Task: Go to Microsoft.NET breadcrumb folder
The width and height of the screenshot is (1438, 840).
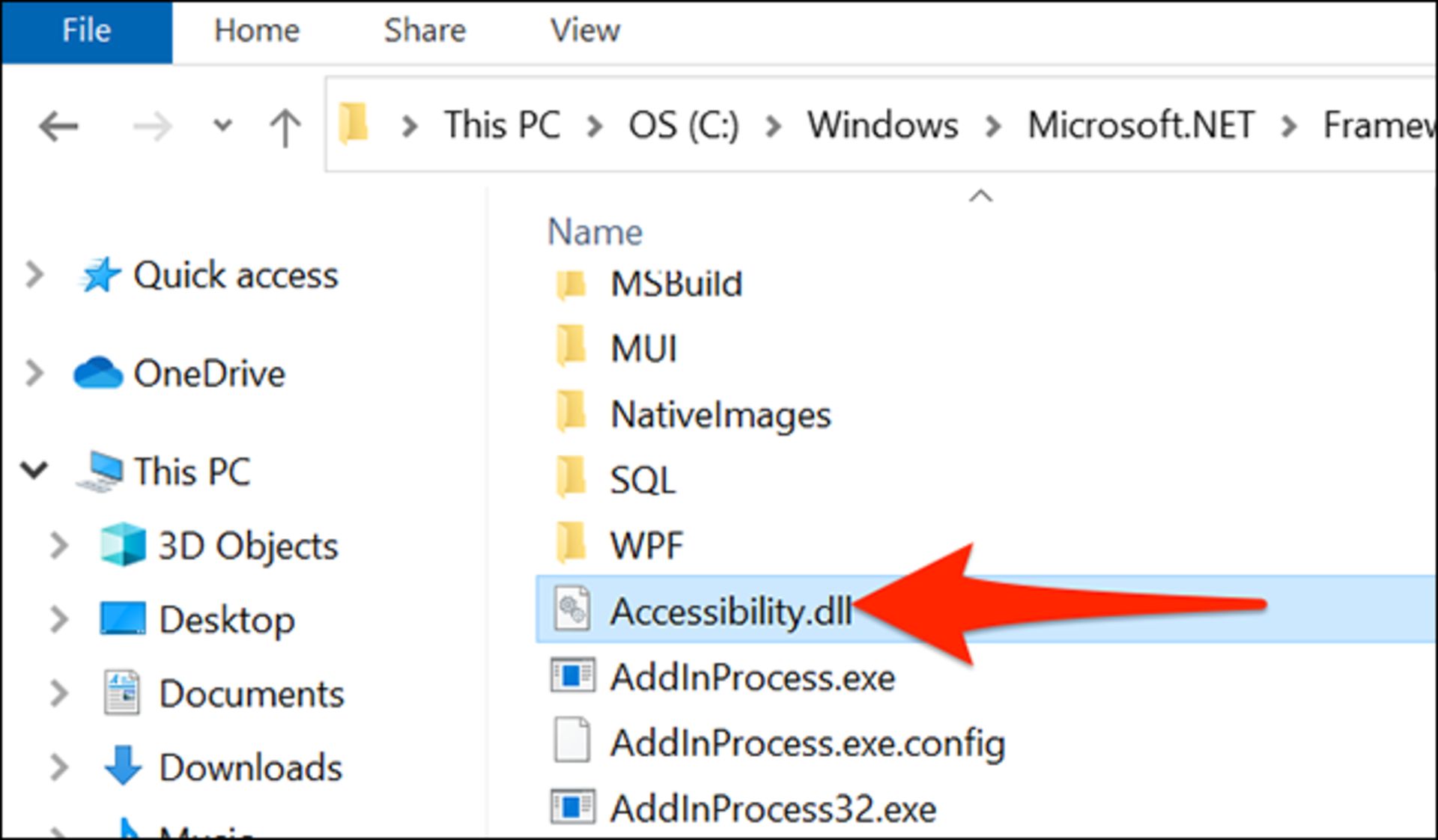Action: coord(1141,125)
